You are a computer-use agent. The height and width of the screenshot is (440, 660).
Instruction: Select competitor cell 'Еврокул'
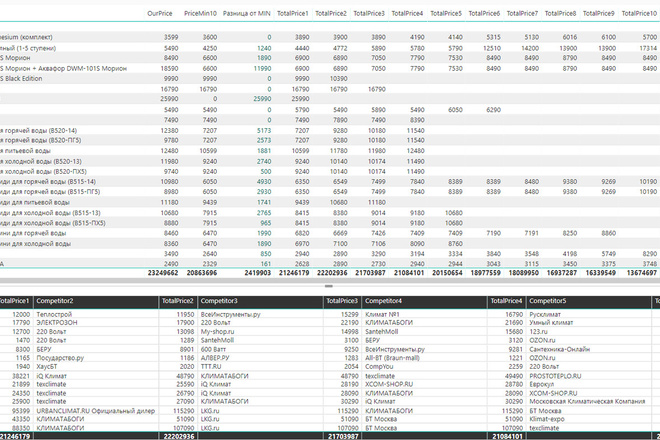(x=542, y=384)
